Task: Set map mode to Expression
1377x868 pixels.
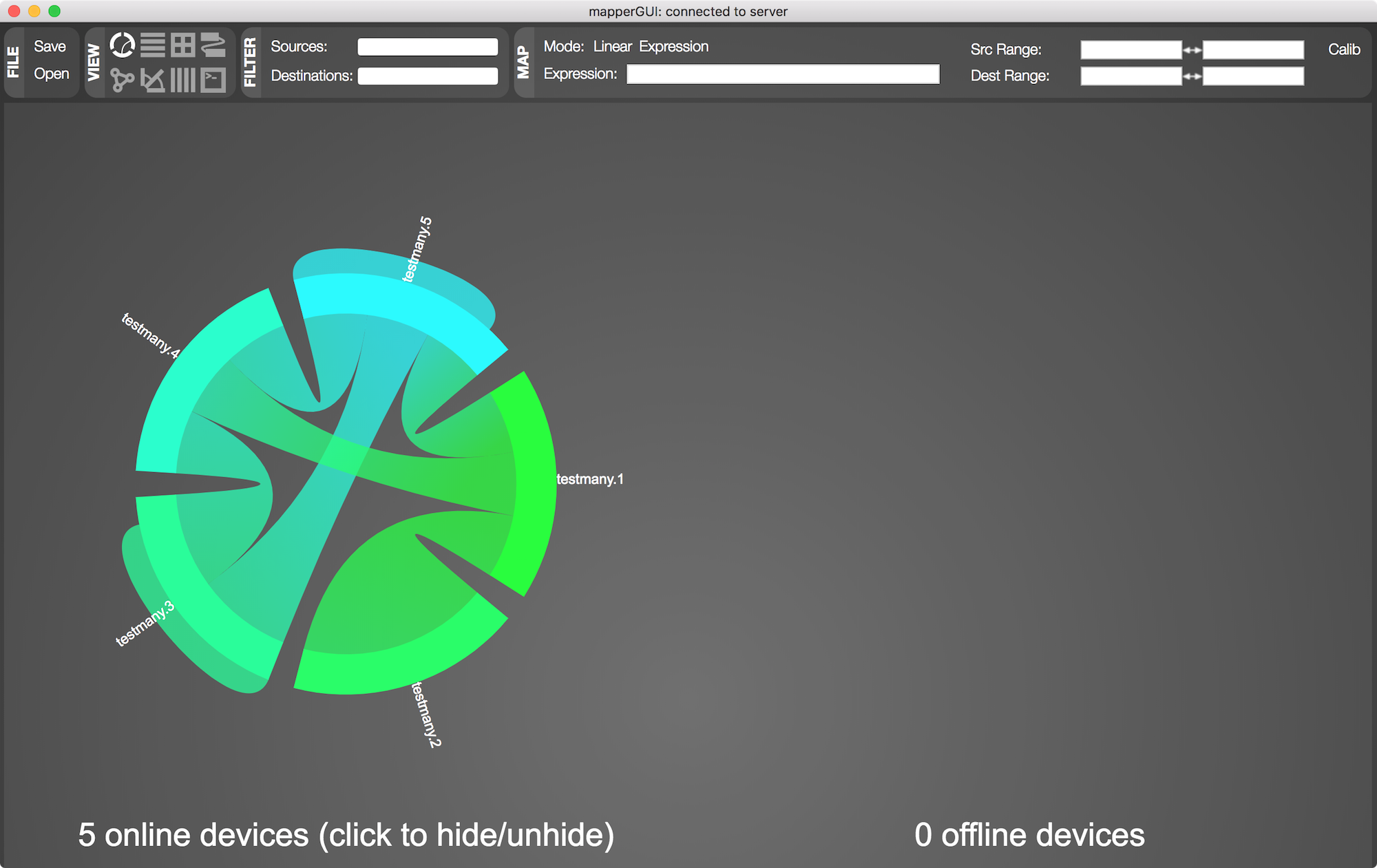Action: pos(673,46)
